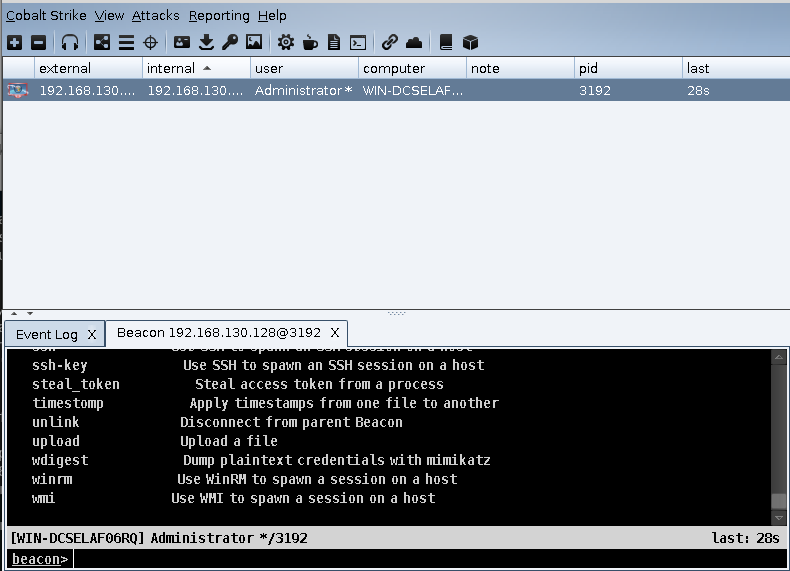Click the document icon for Office macro

[334, 42]
